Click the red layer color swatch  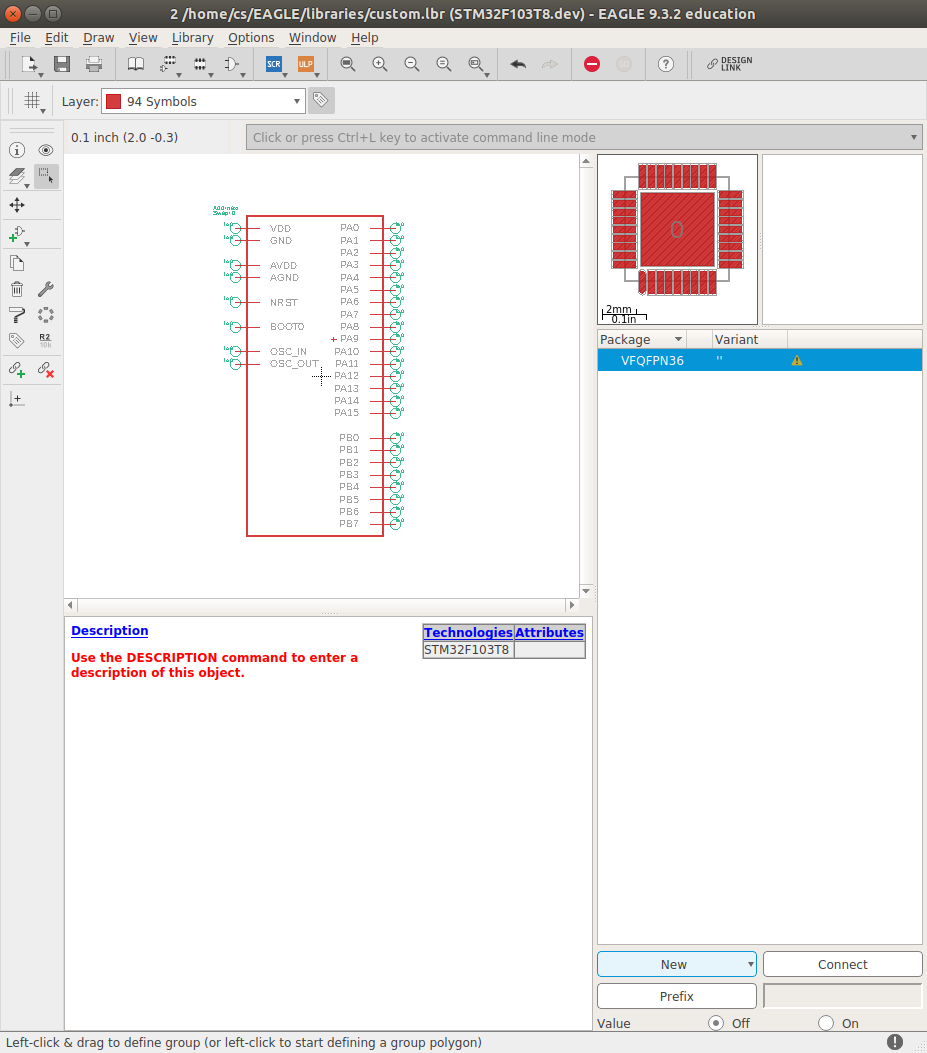[x=114, y=101]
